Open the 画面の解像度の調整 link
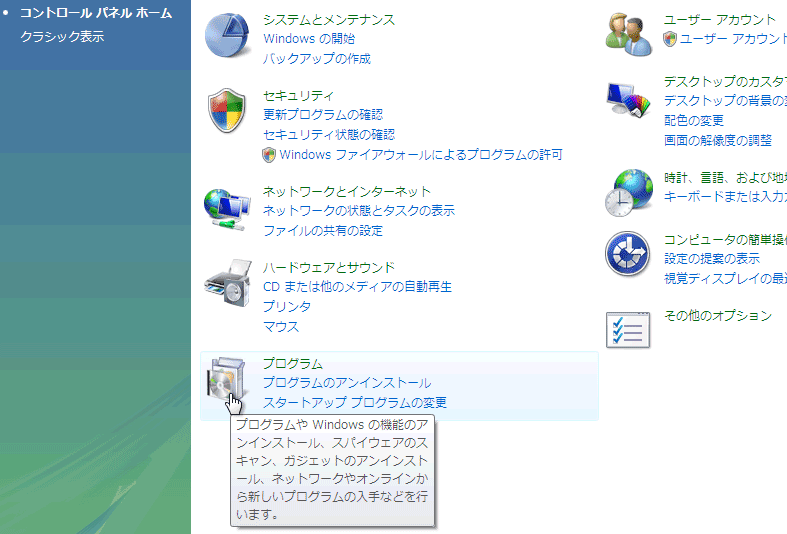This screenshot has width=787, height=534. point(718,140)
